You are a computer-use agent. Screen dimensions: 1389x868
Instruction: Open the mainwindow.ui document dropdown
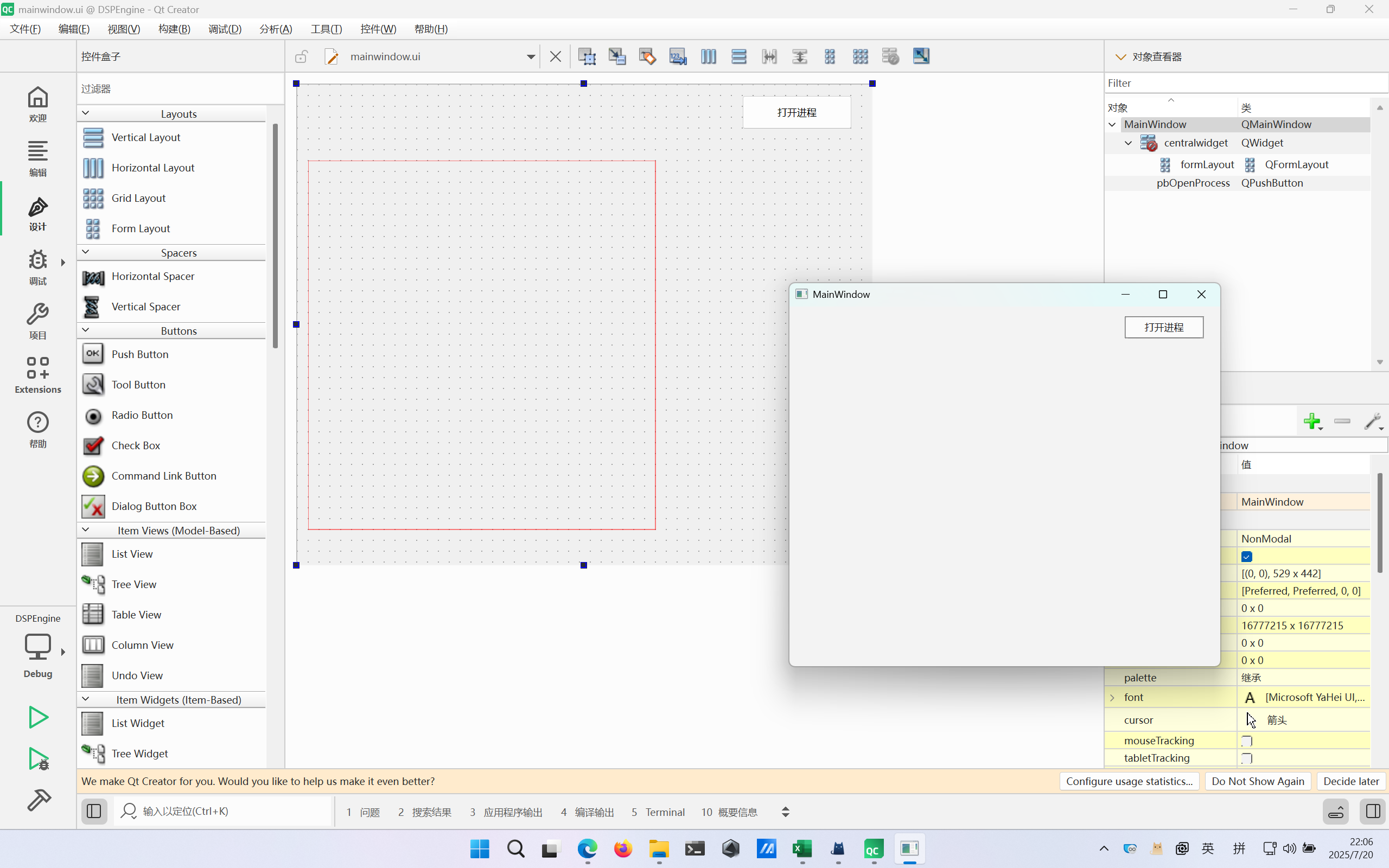[x=530, y=56]
